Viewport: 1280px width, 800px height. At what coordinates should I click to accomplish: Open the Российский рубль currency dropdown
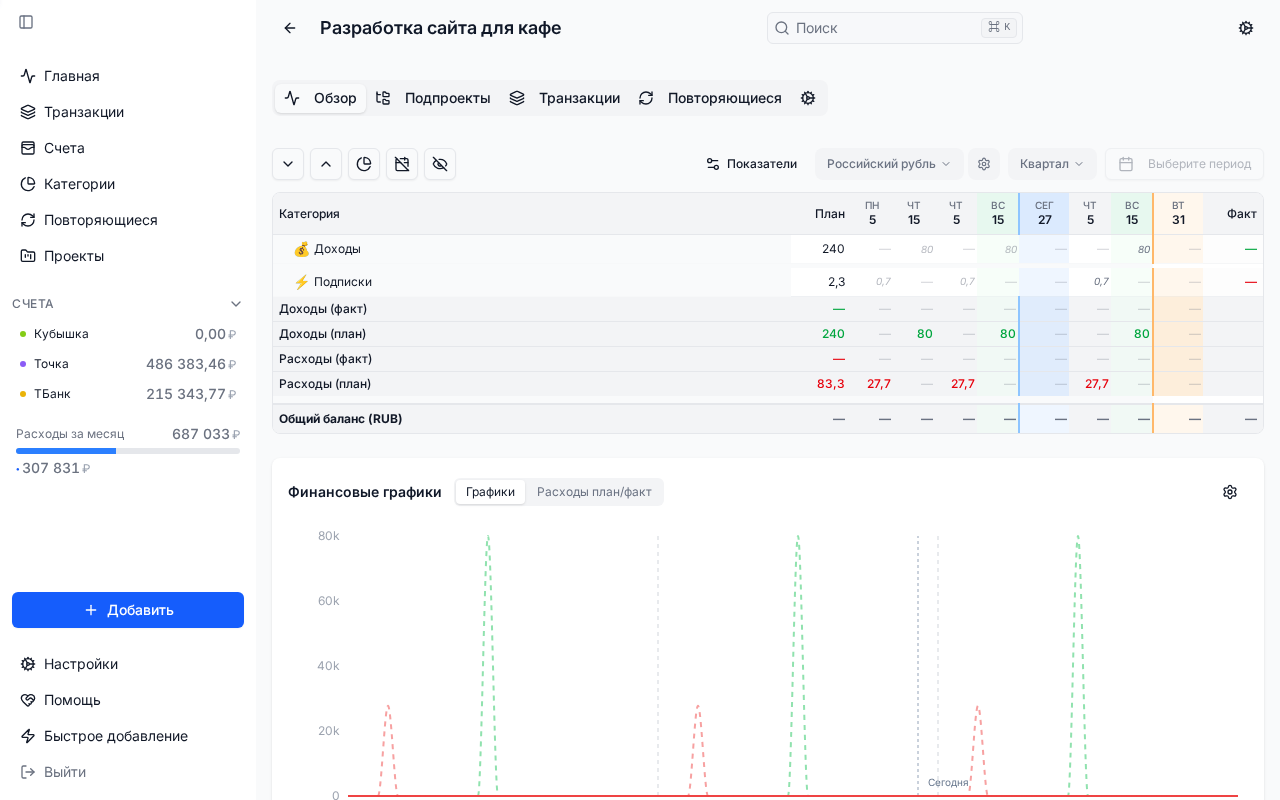888,164
